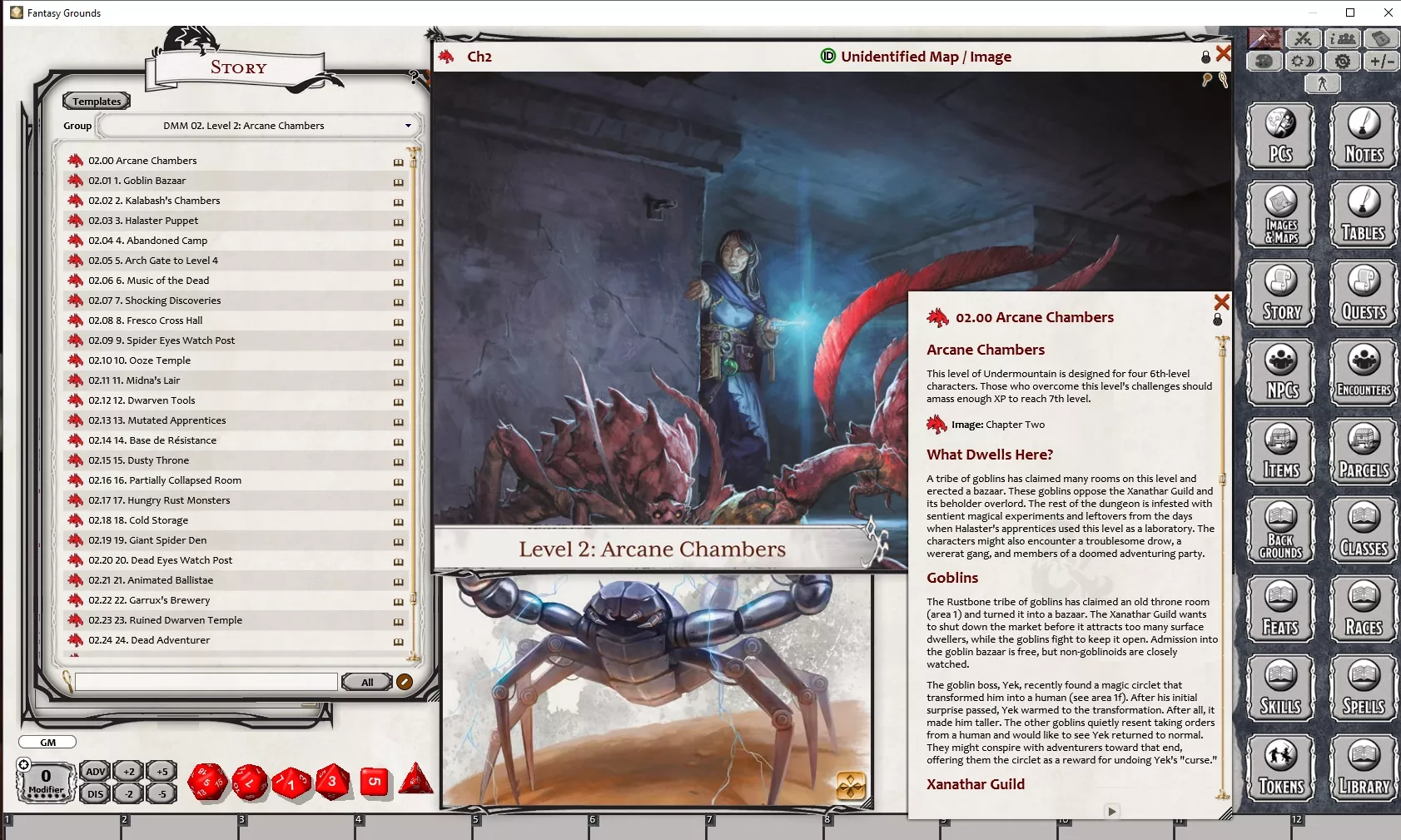Toggle the ADV advantage button
1401x840 pixels.
(x=96, y=772)
